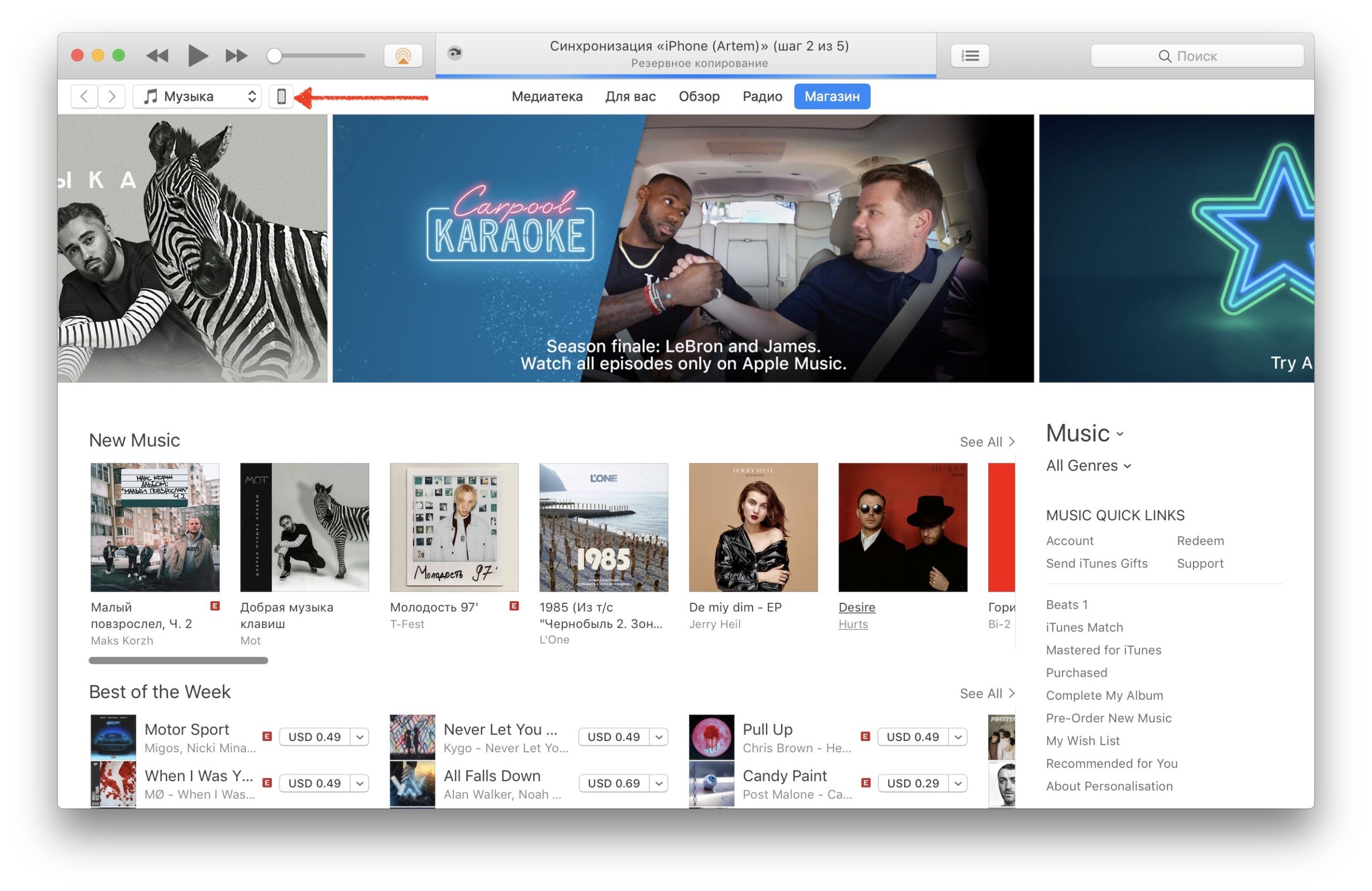Open Добрая музыка клавиш album cover
The height and width of the screenshot is (891, 1372).
point(304,527)
